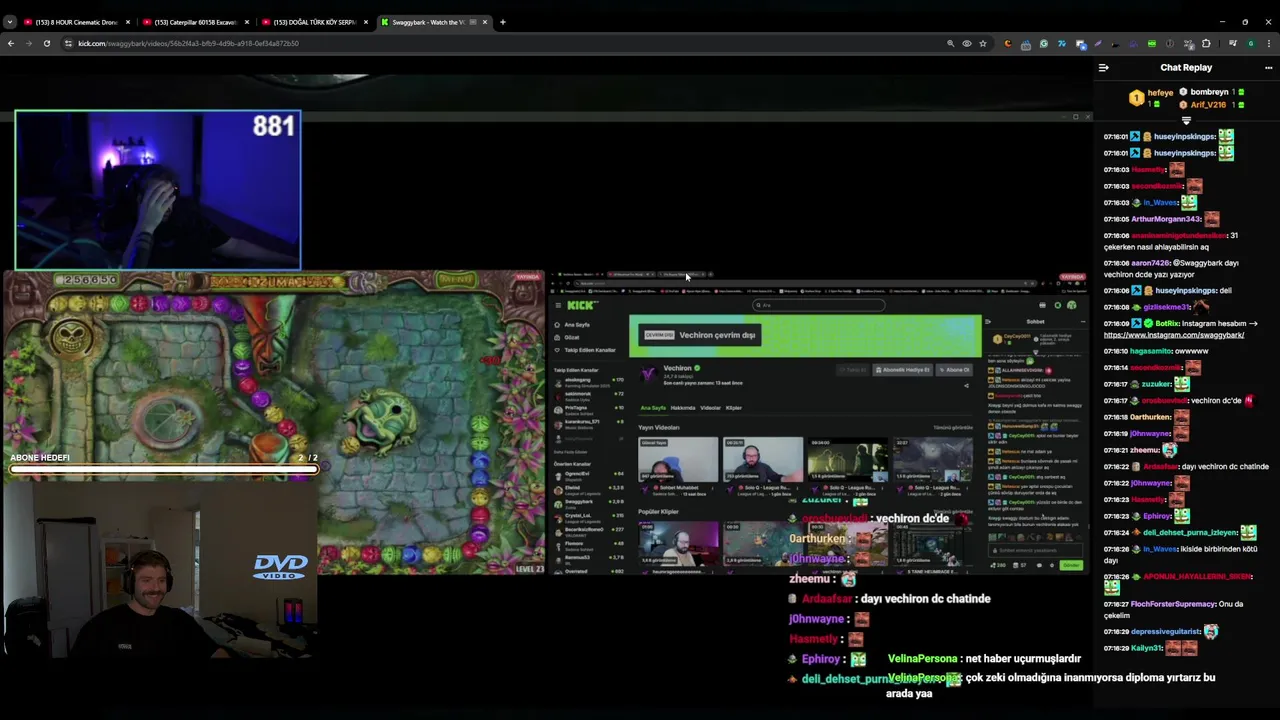Screen dimensions: 1280x720
Task: Click ArthurMorgann343 username in chat
Action: click(1165, 219)
